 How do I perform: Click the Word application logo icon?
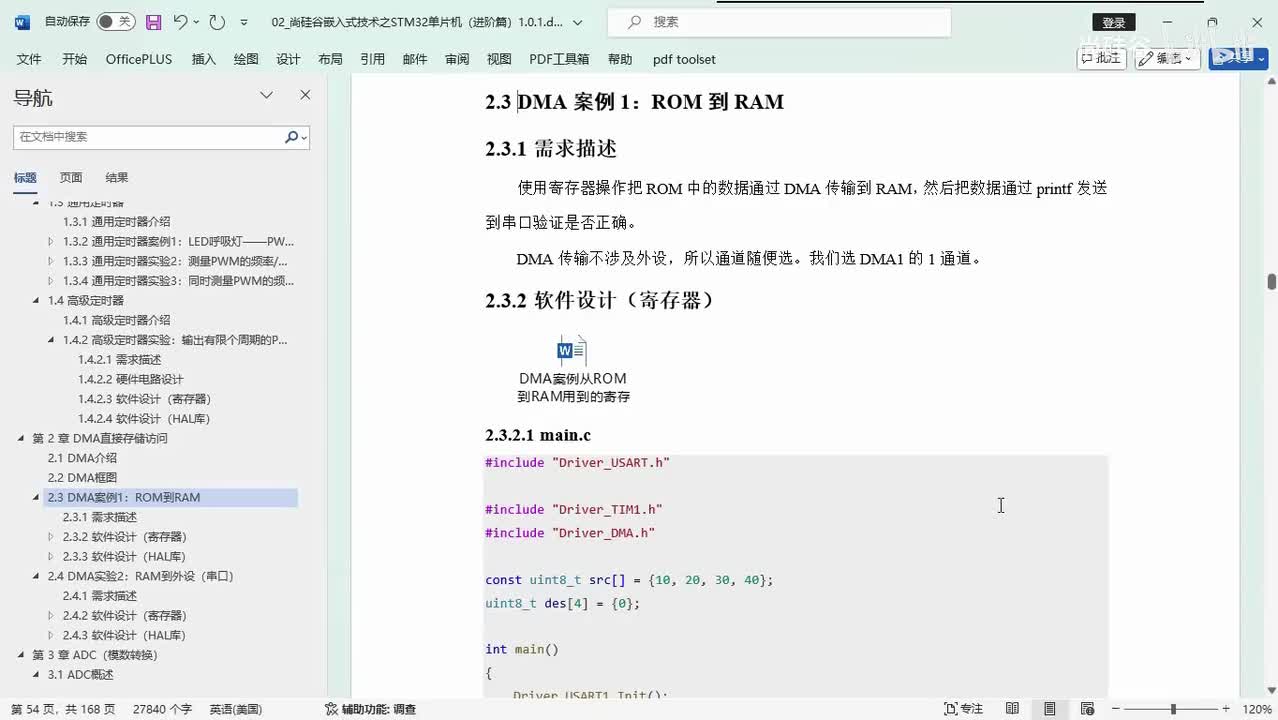point(22,21)
